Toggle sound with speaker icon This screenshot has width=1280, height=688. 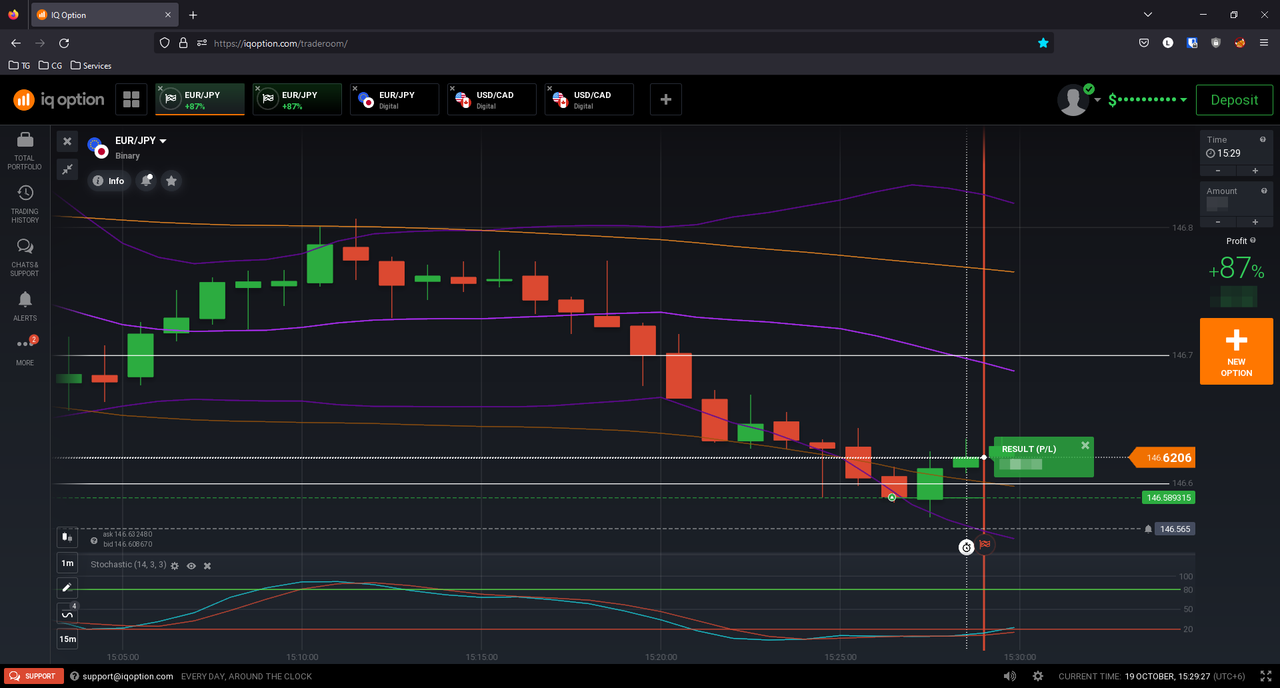1010,676
